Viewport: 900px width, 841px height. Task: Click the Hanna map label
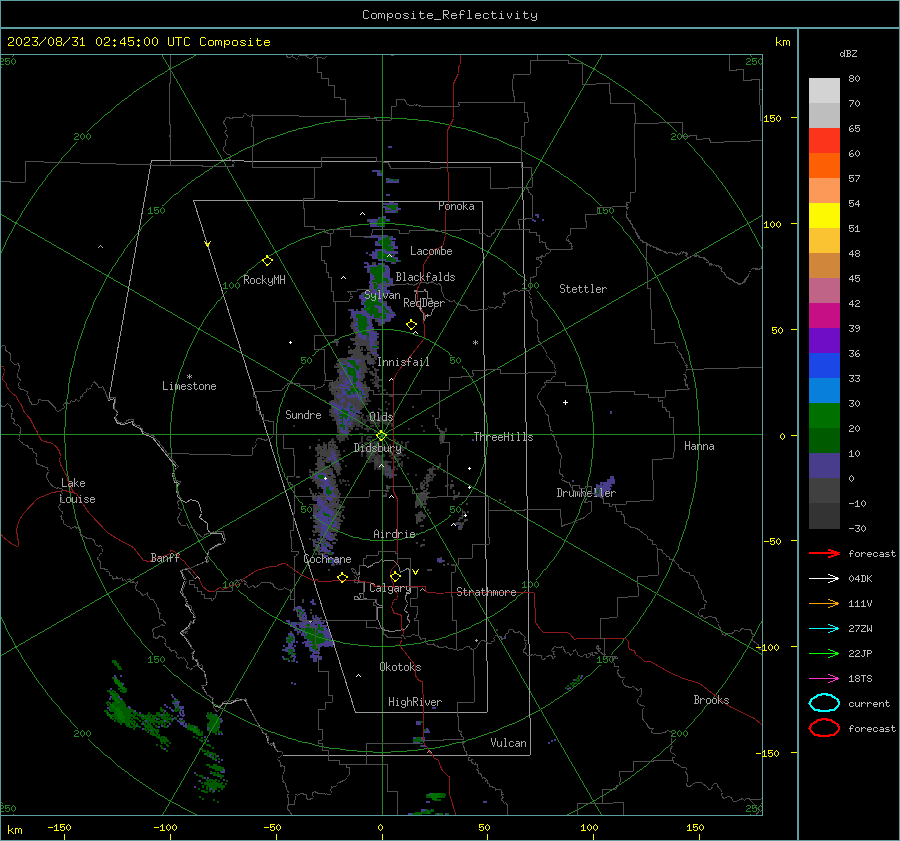(699, 446)
